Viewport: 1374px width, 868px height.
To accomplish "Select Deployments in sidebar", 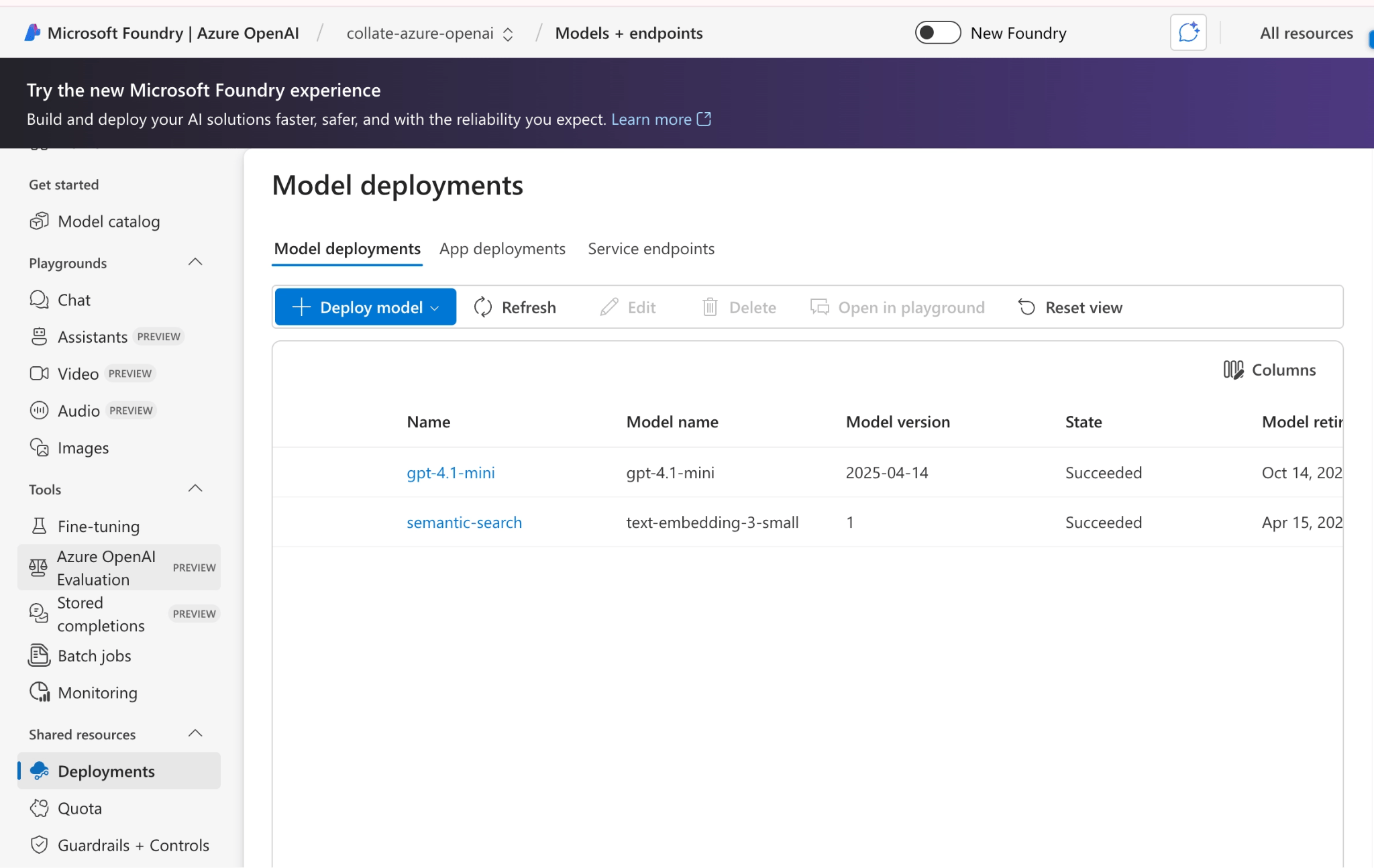I will pos(119,771).
